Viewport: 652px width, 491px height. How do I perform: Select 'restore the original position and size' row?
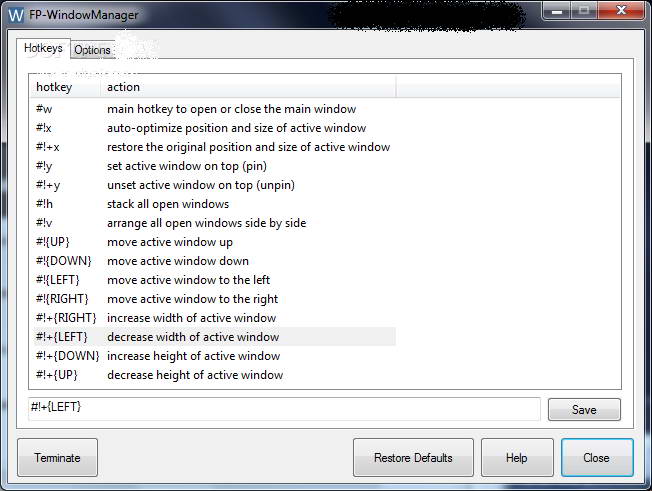coord(214,147)
